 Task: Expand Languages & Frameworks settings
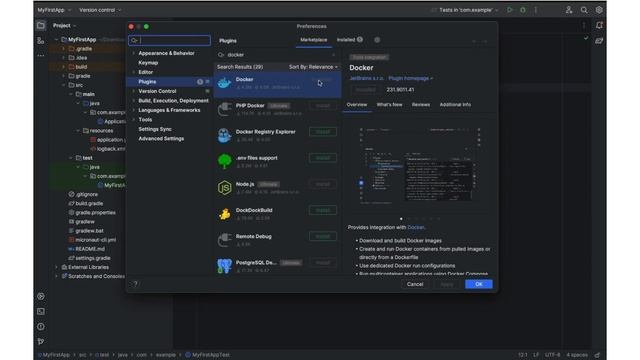click(x=133, y=110)
